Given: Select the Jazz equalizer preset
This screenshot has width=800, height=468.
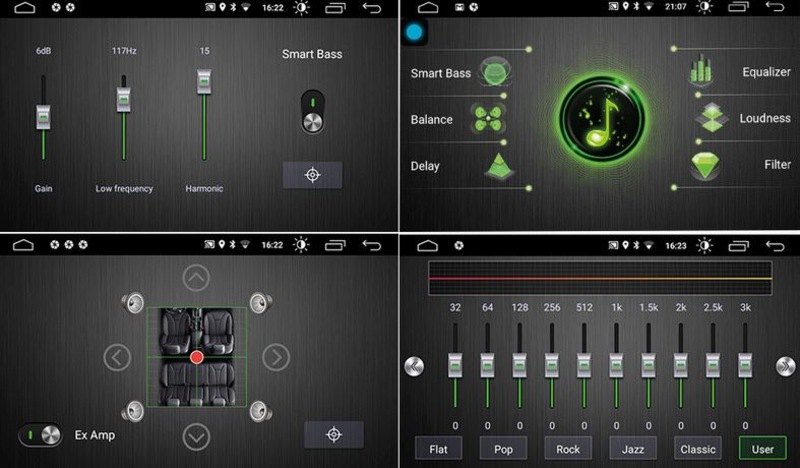Looking at the screenshot, I should tap(633, 448).
